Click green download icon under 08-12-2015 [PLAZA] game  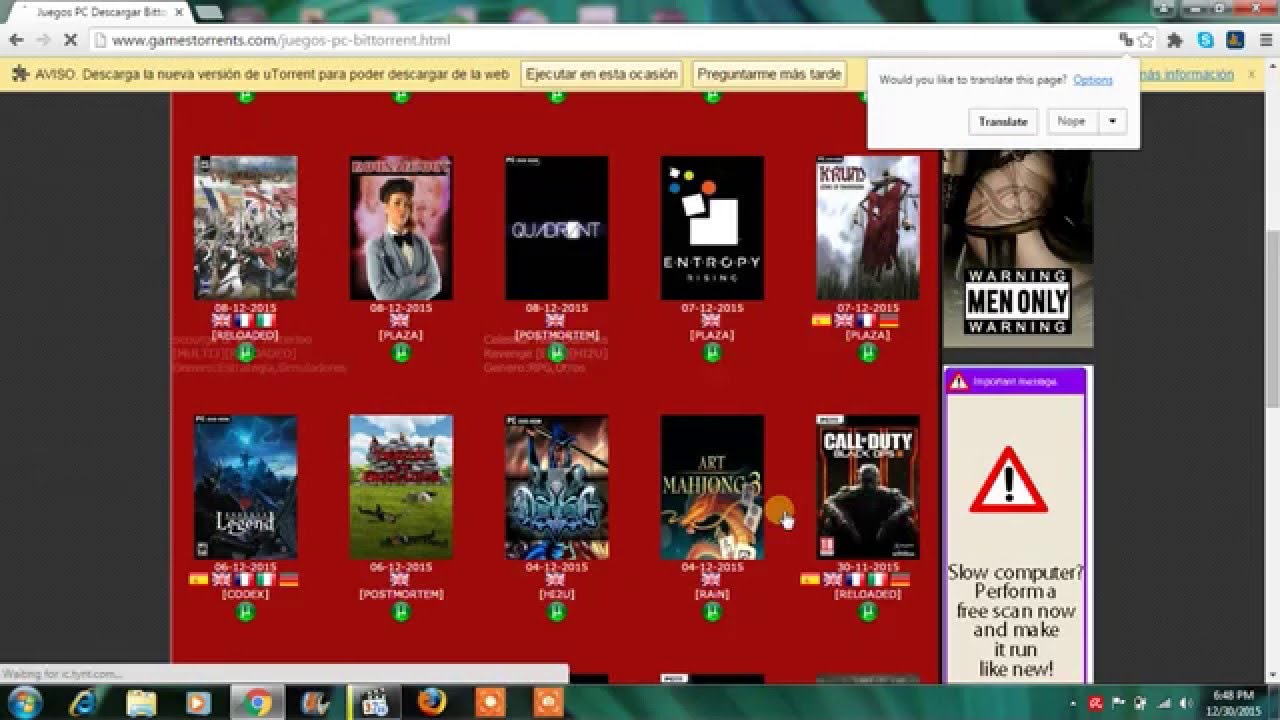pyautogui.click(x=401, y=352)
